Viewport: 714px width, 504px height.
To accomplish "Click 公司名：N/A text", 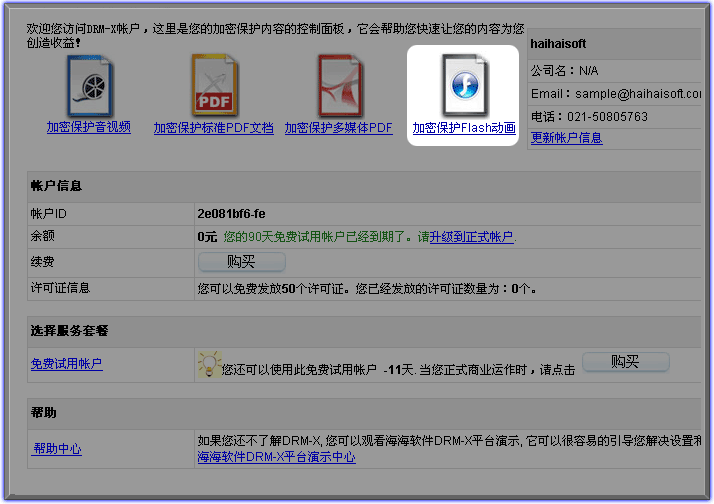I will pos(565,71).
